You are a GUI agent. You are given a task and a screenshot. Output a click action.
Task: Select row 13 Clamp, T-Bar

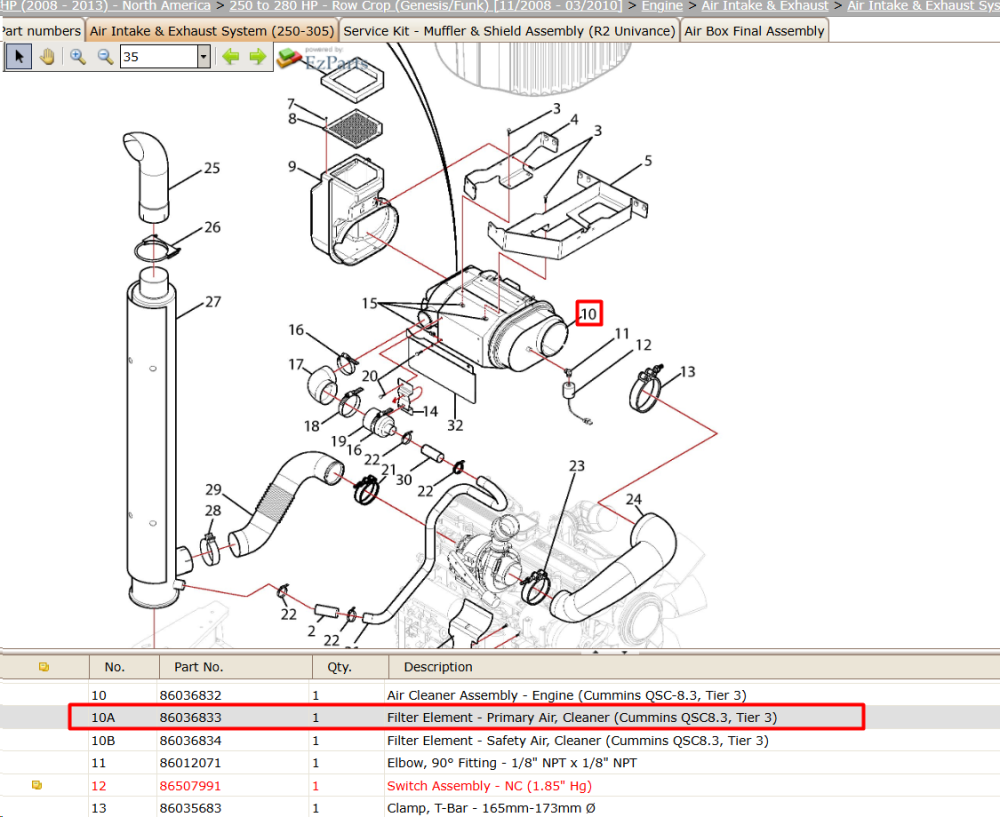point(500,808)
